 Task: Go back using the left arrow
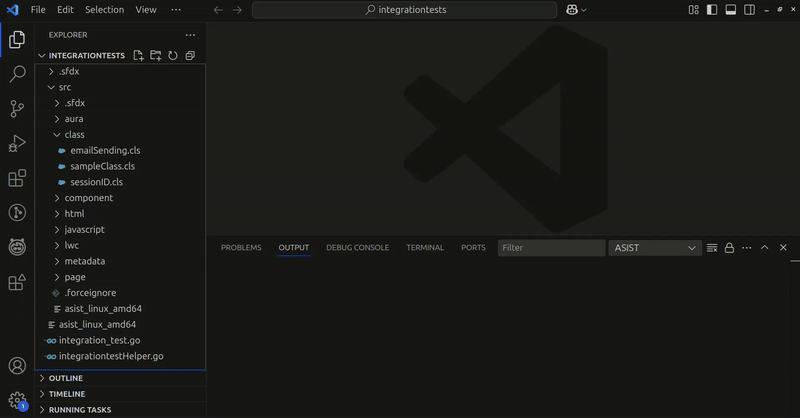(x=218, y=10)
